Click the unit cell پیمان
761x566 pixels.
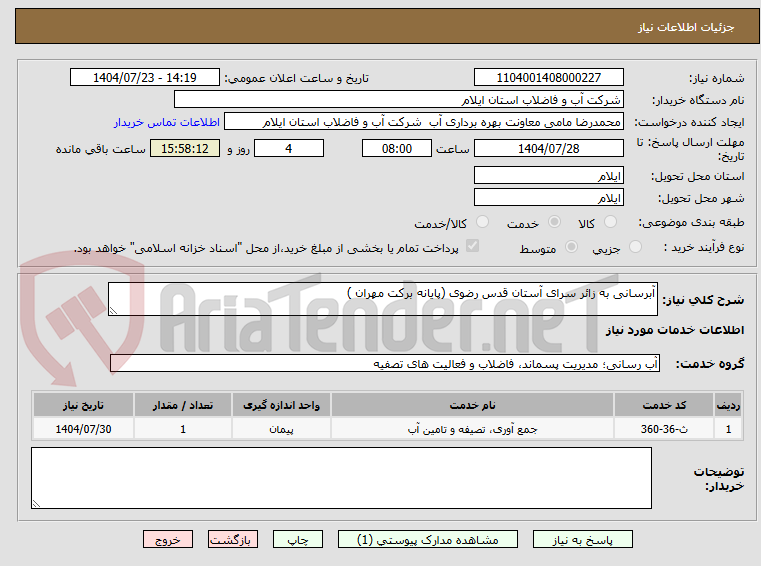281,429
